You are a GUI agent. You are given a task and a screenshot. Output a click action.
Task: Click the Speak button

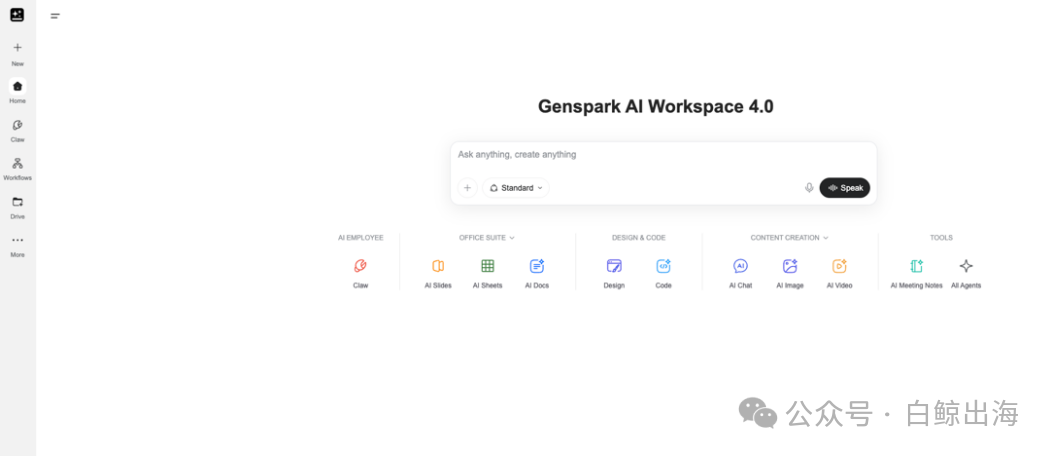[x=845, y=188]
